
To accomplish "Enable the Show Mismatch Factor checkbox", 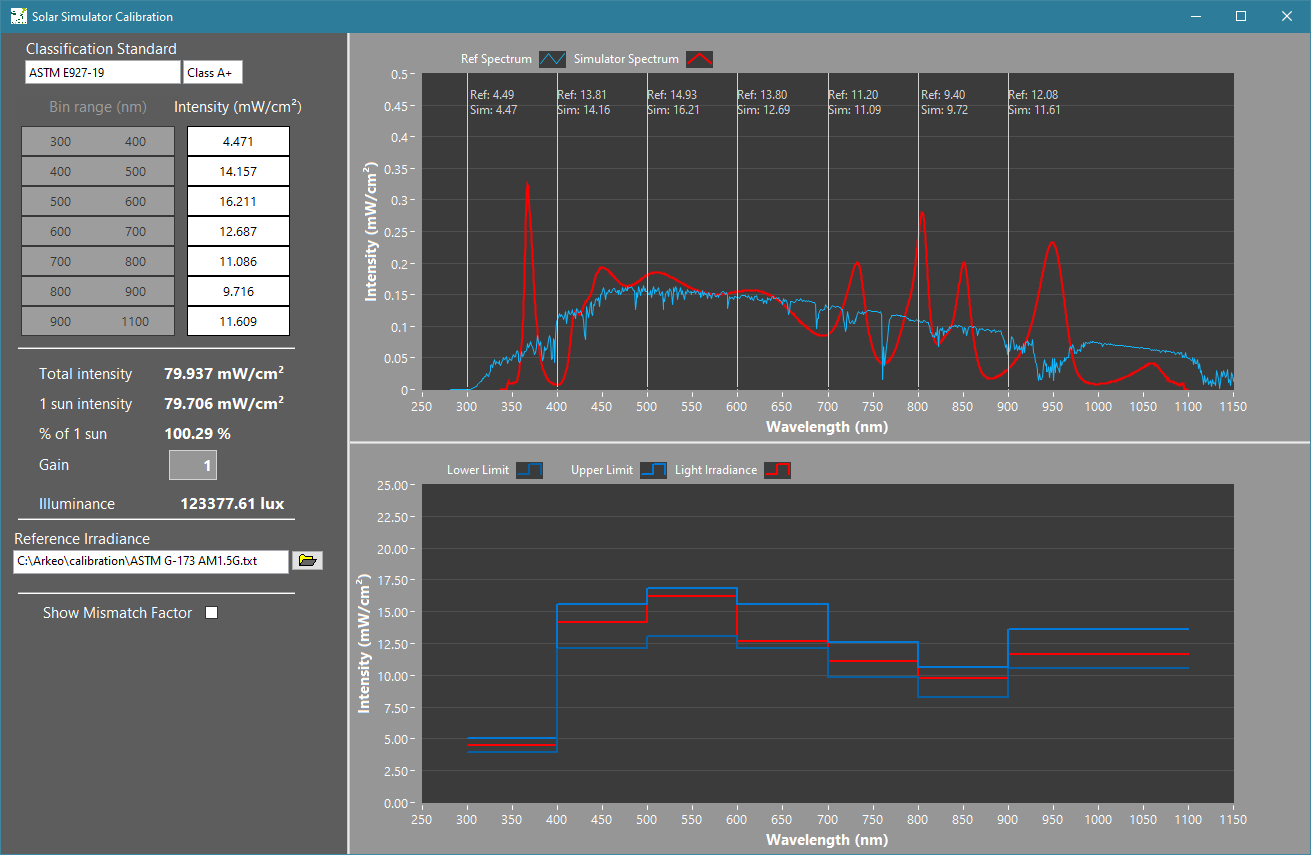I will [211, 613].
